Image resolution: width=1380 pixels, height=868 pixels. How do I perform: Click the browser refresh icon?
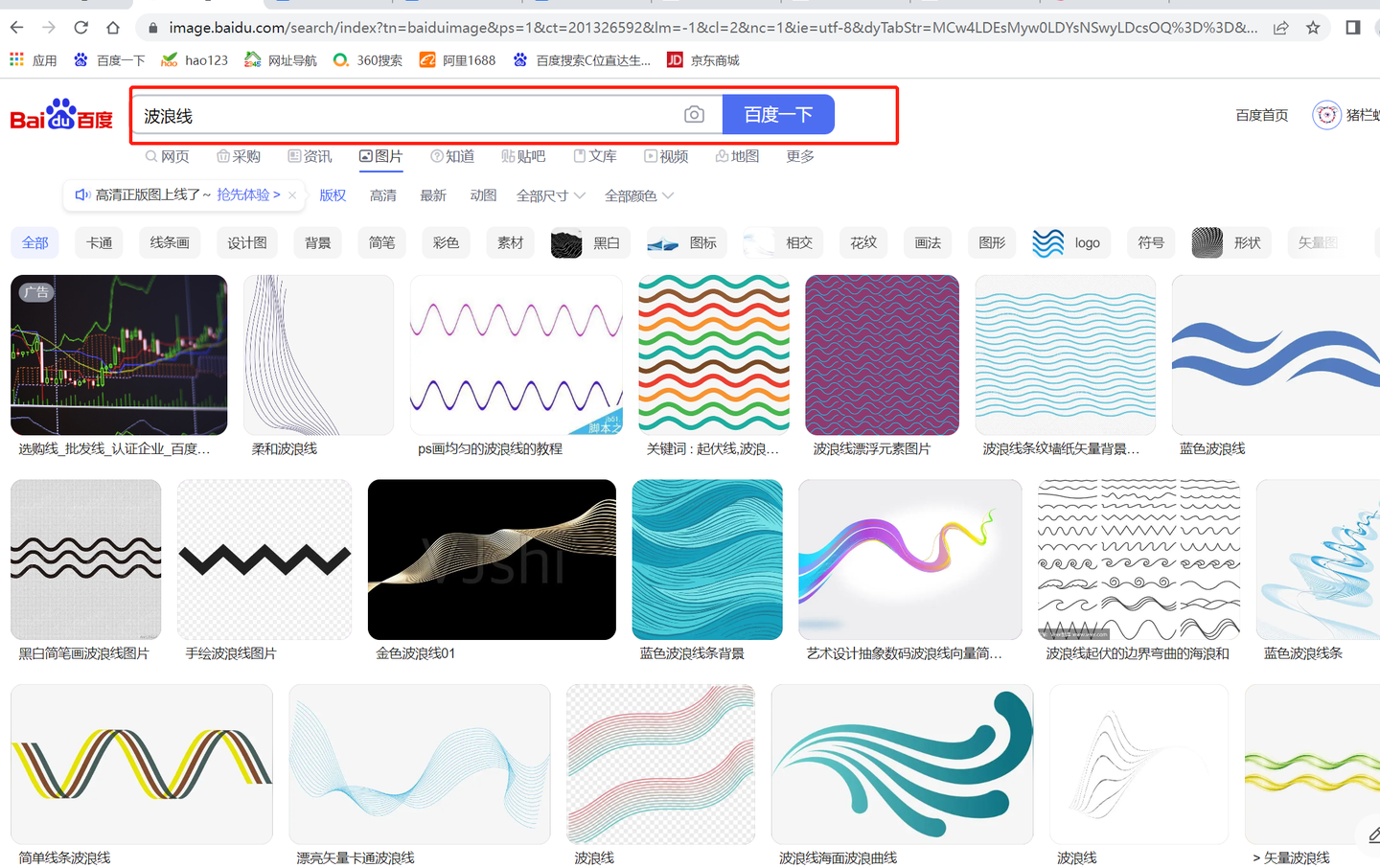pyautogui.click(x=80, y=27)
